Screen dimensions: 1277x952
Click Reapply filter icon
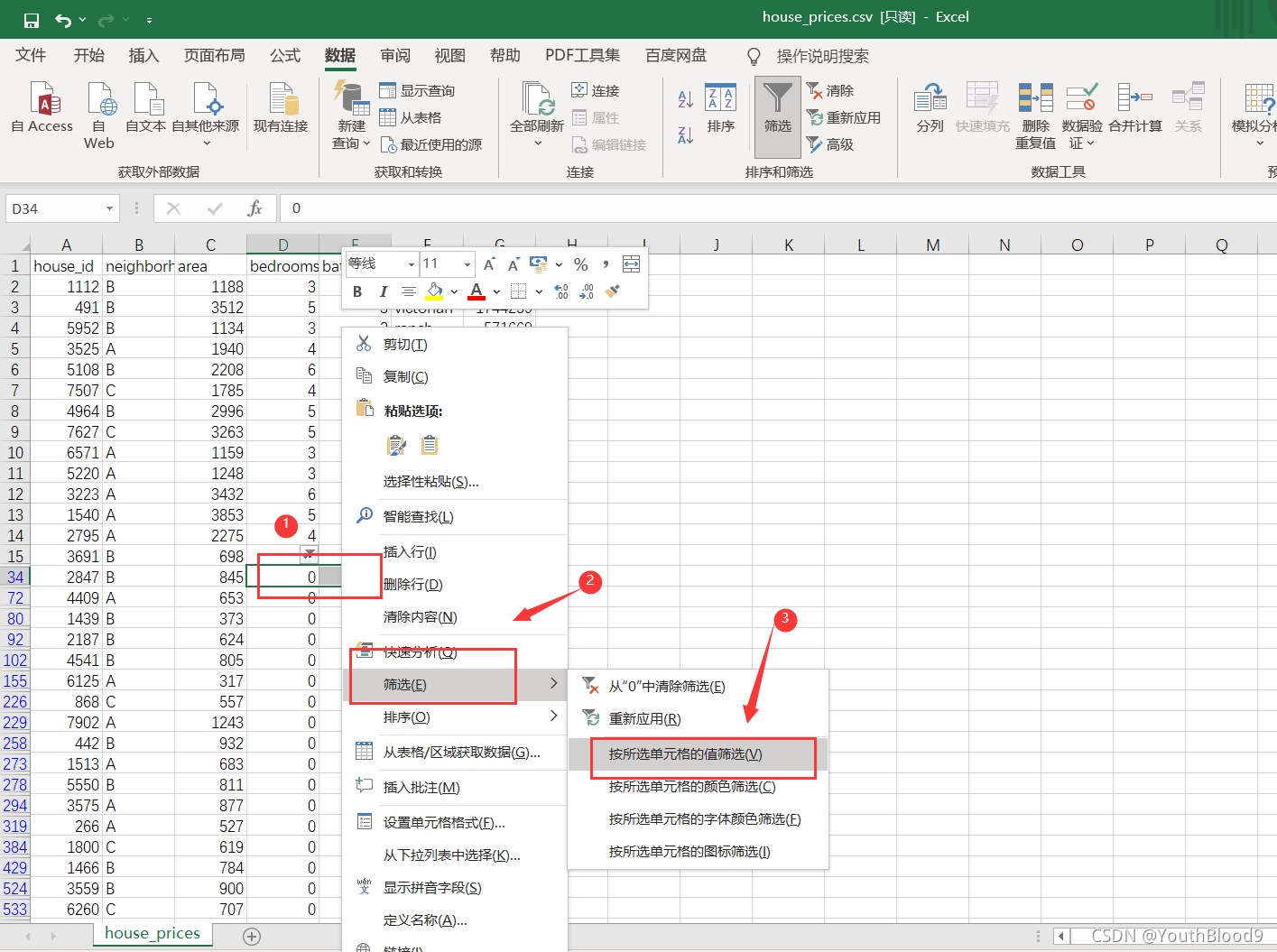pyautogui.click(x=814, y=117)
